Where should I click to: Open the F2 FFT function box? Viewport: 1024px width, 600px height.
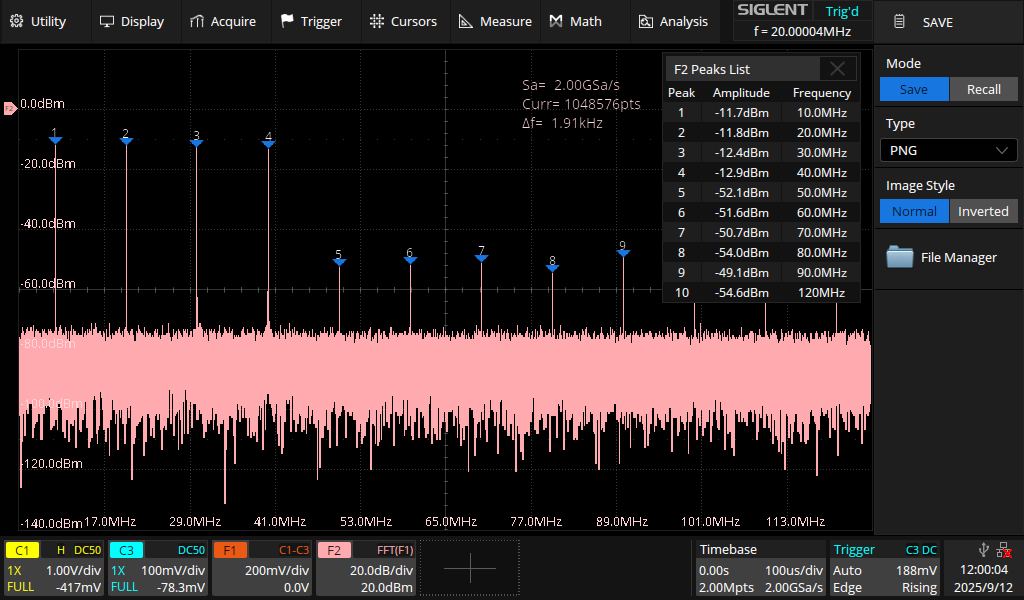(x=366, y=568)
